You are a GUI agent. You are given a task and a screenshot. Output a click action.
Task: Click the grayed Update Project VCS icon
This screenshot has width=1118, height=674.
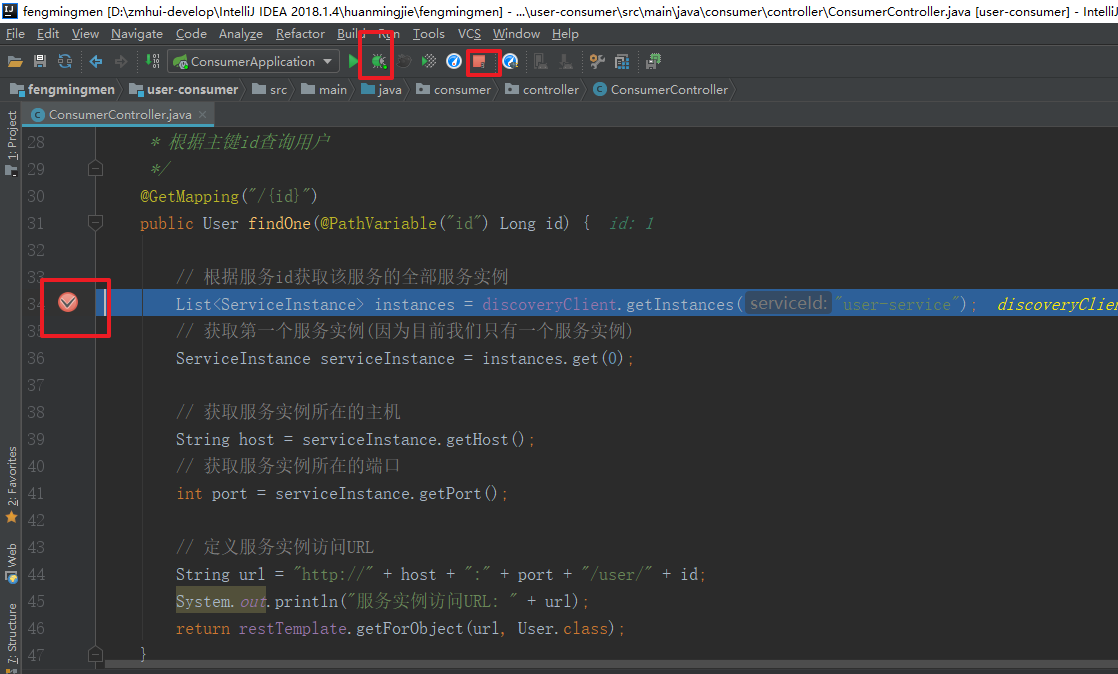click(x=541, y=62)
